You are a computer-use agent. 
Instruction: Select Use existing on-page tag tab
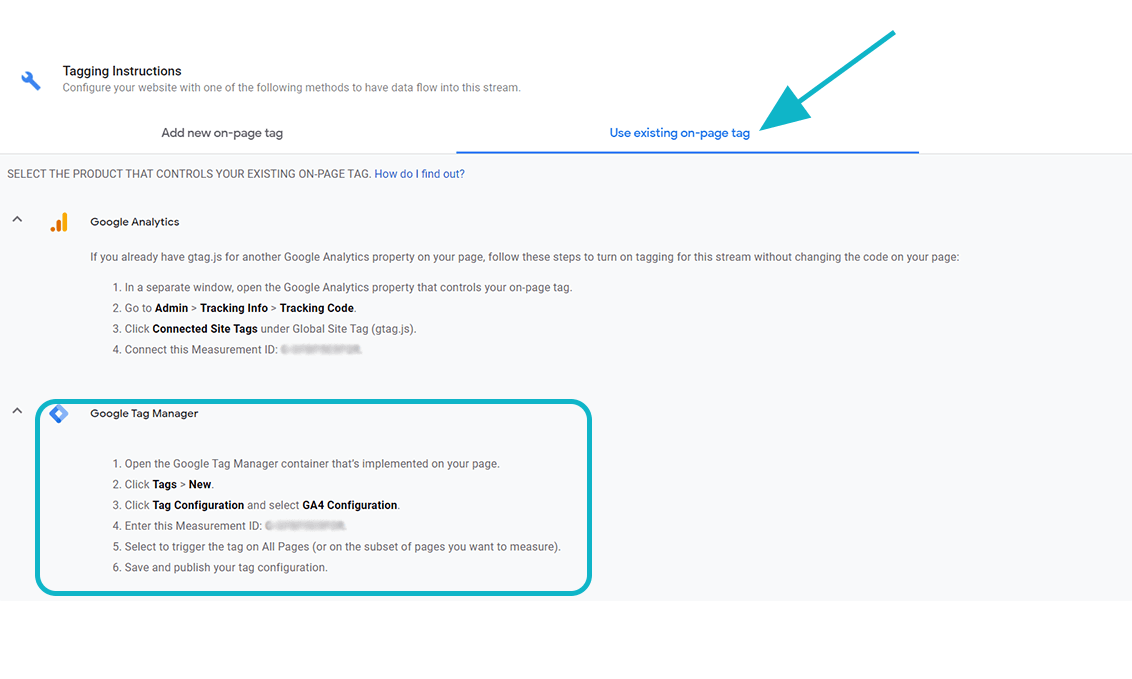tap(679, 133)
